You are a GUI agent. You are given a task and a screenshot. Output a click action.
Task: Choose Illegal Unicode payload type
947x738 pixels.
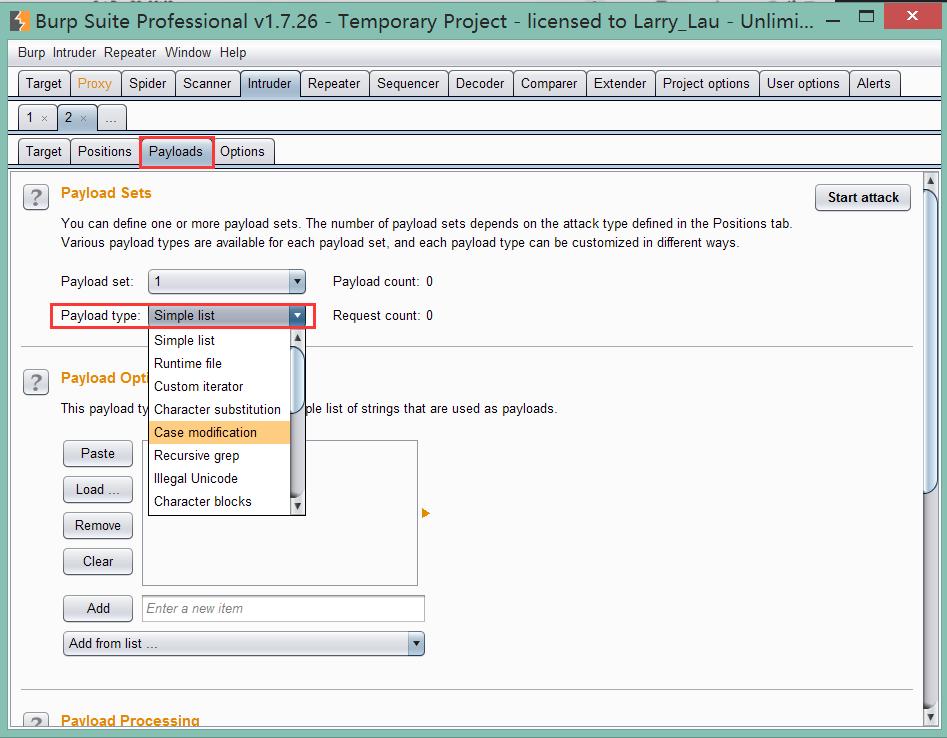(219, 478)
